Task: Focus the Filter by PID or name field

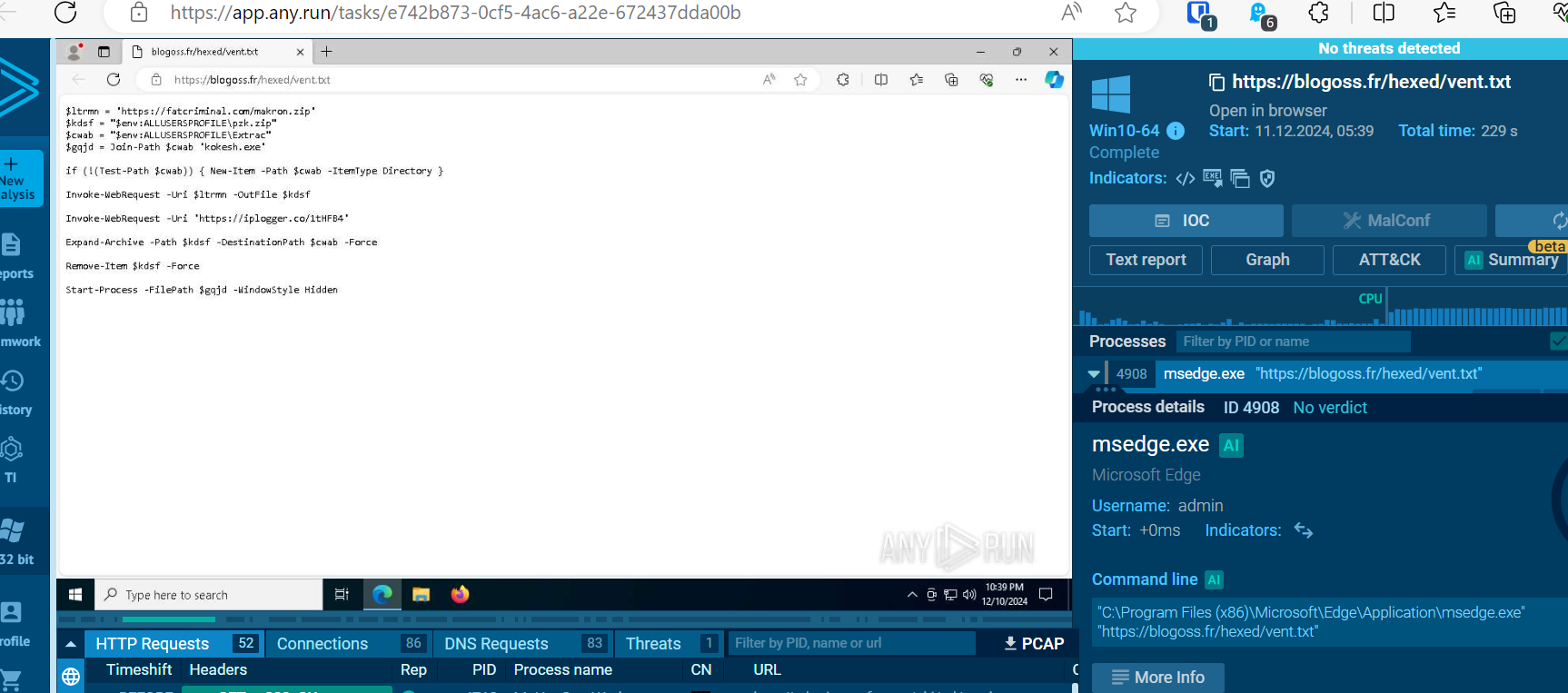Action: [1293, 342]
